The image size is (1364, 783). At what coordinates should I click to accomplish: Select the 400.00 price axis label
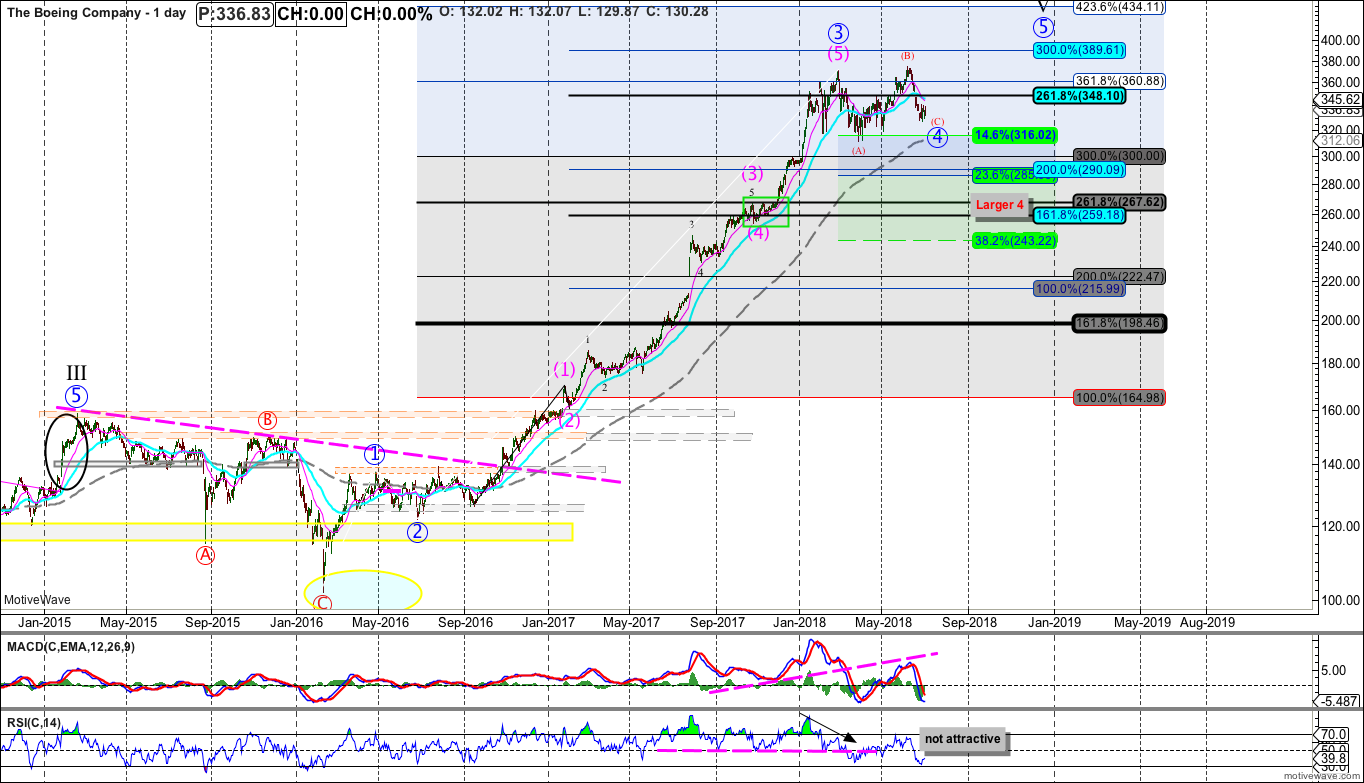1341,40
